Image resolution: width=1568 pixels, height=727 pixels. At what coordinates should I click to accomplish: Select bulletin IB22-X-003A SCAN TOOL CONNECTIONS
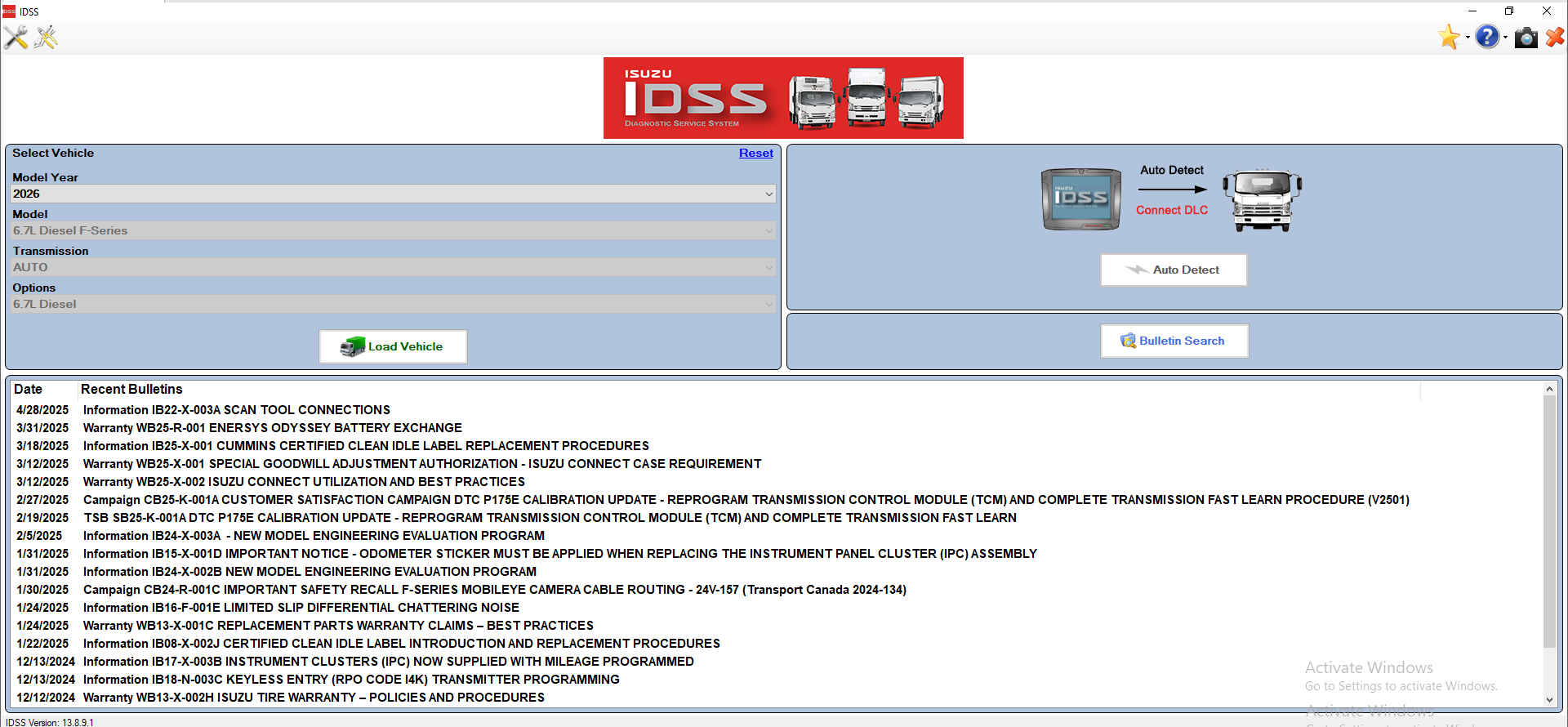[x=237, y=410]
